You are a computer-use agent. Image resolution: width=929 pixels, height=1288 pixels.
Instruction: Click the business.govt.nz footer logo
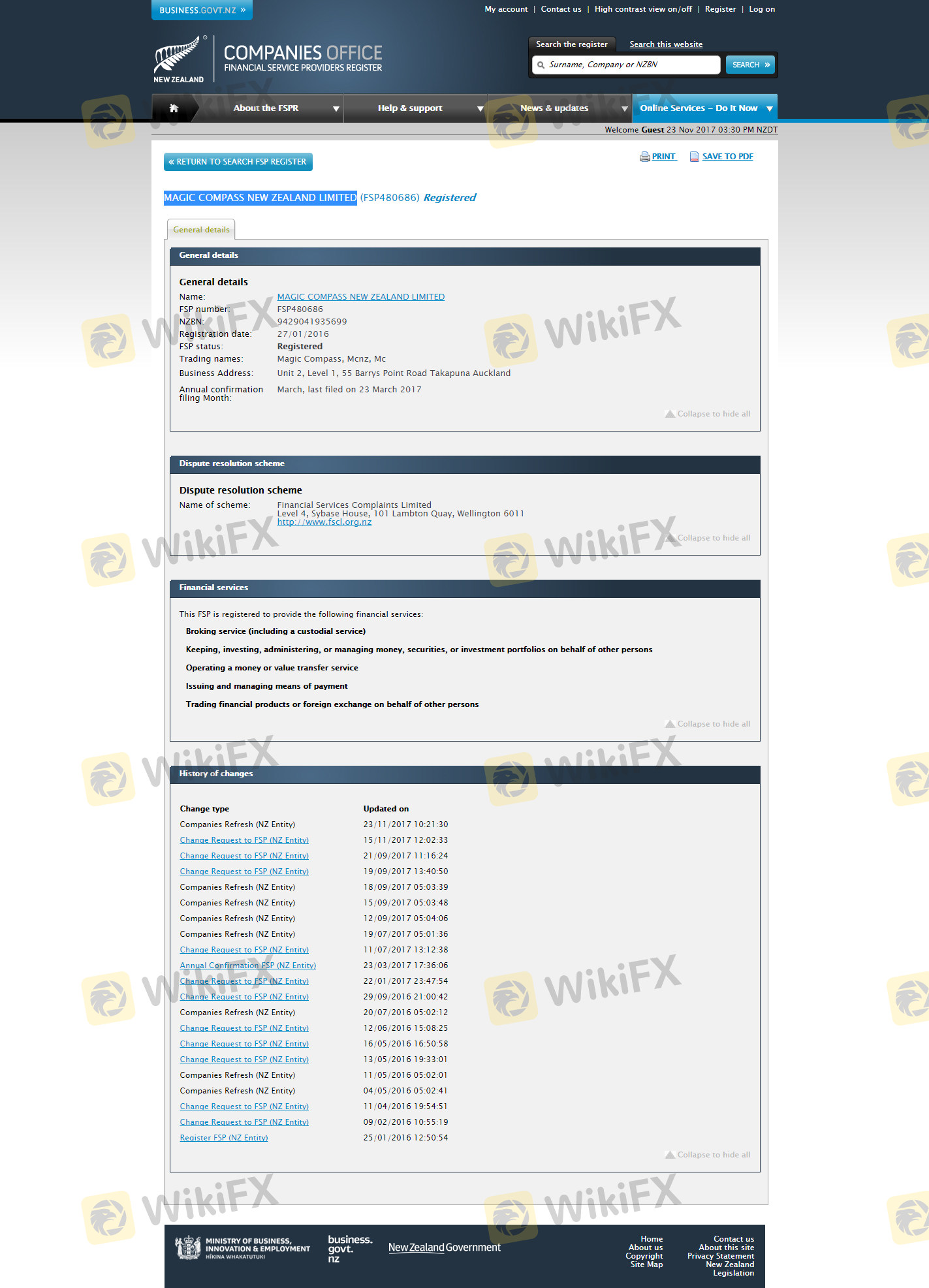(349, 1248)
